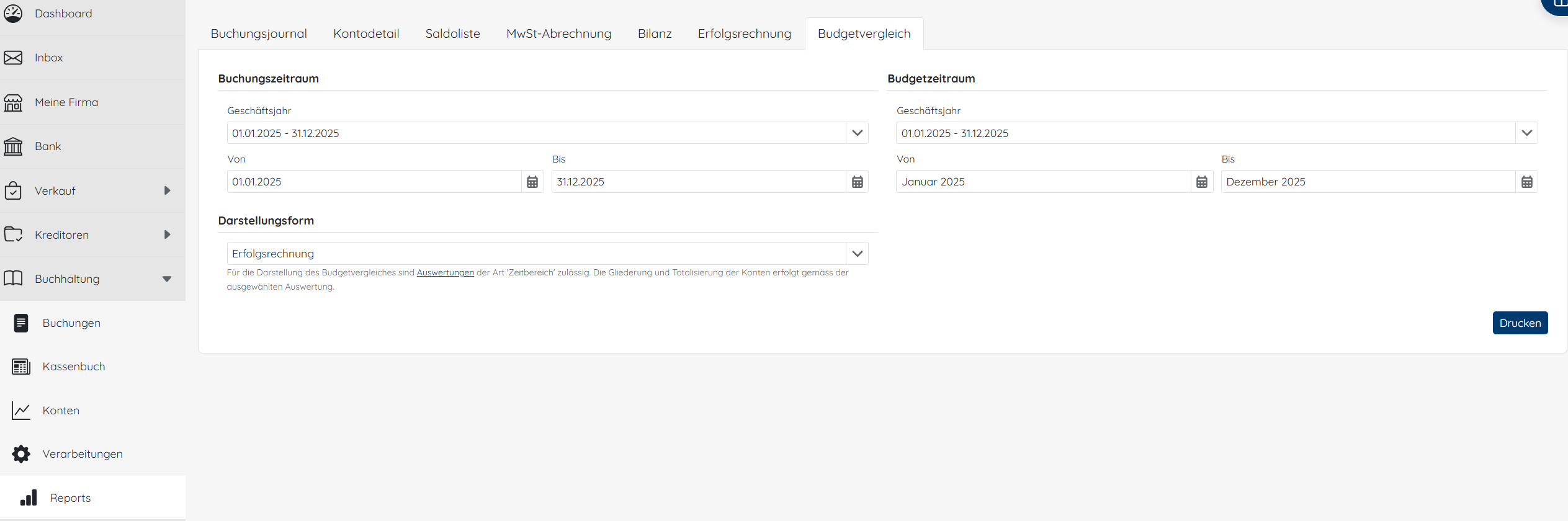Open Verarbeitungen gear icon
Viewport: 1568px width, 521px height.
click(21, 454)
